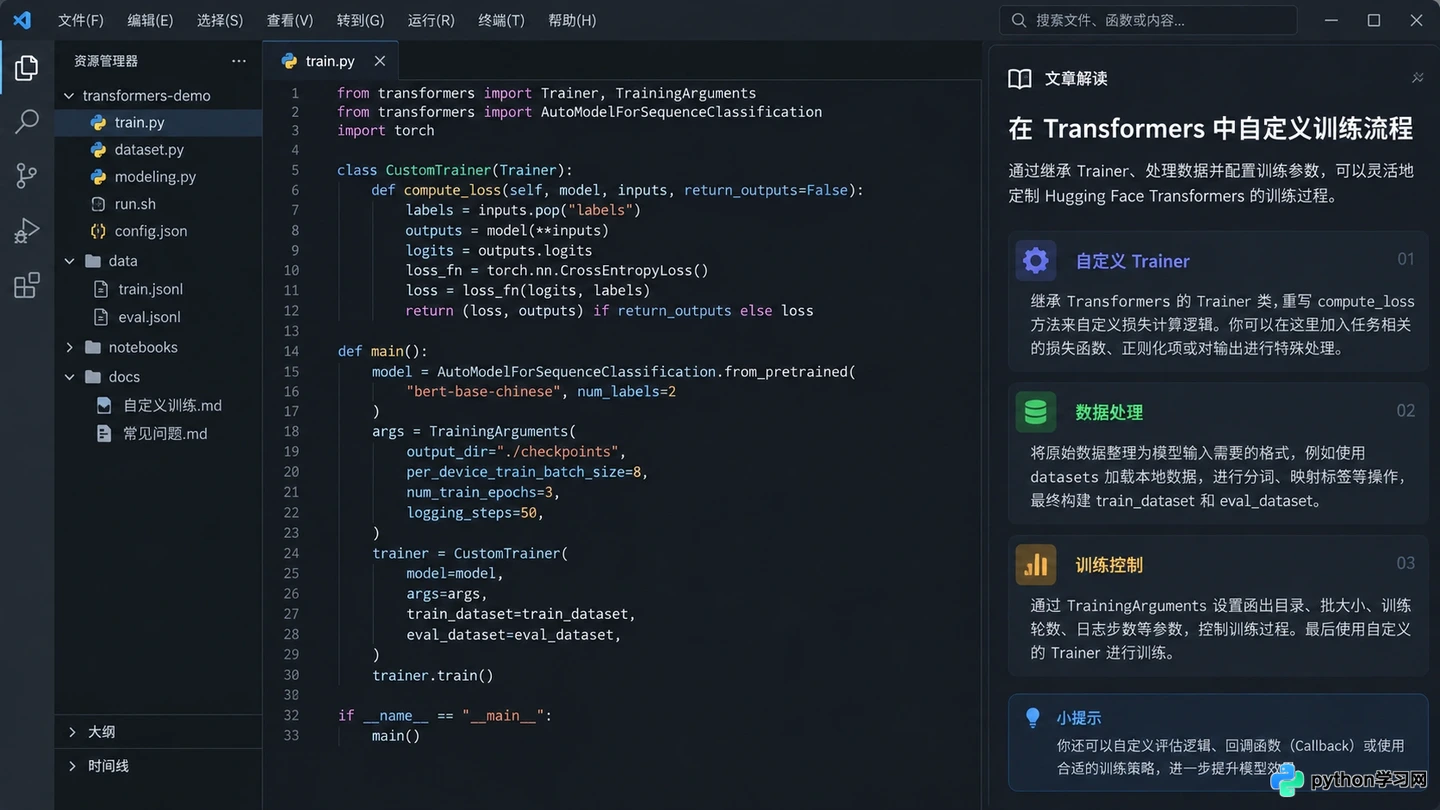Close the train.py editor tab

[x=380, y=61]
